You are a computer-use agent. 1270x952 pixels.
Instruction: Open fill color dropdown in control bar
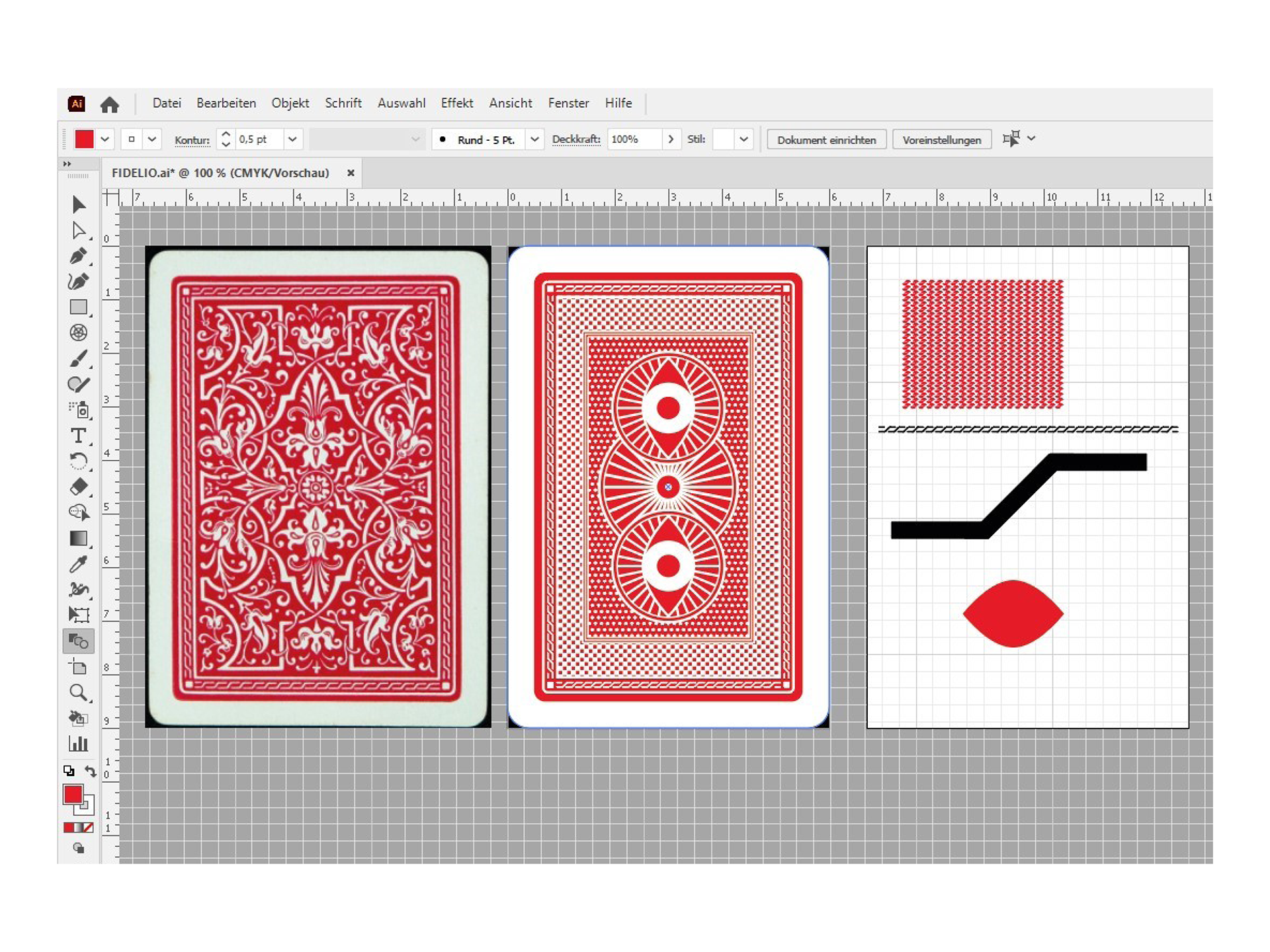(105, 139)
